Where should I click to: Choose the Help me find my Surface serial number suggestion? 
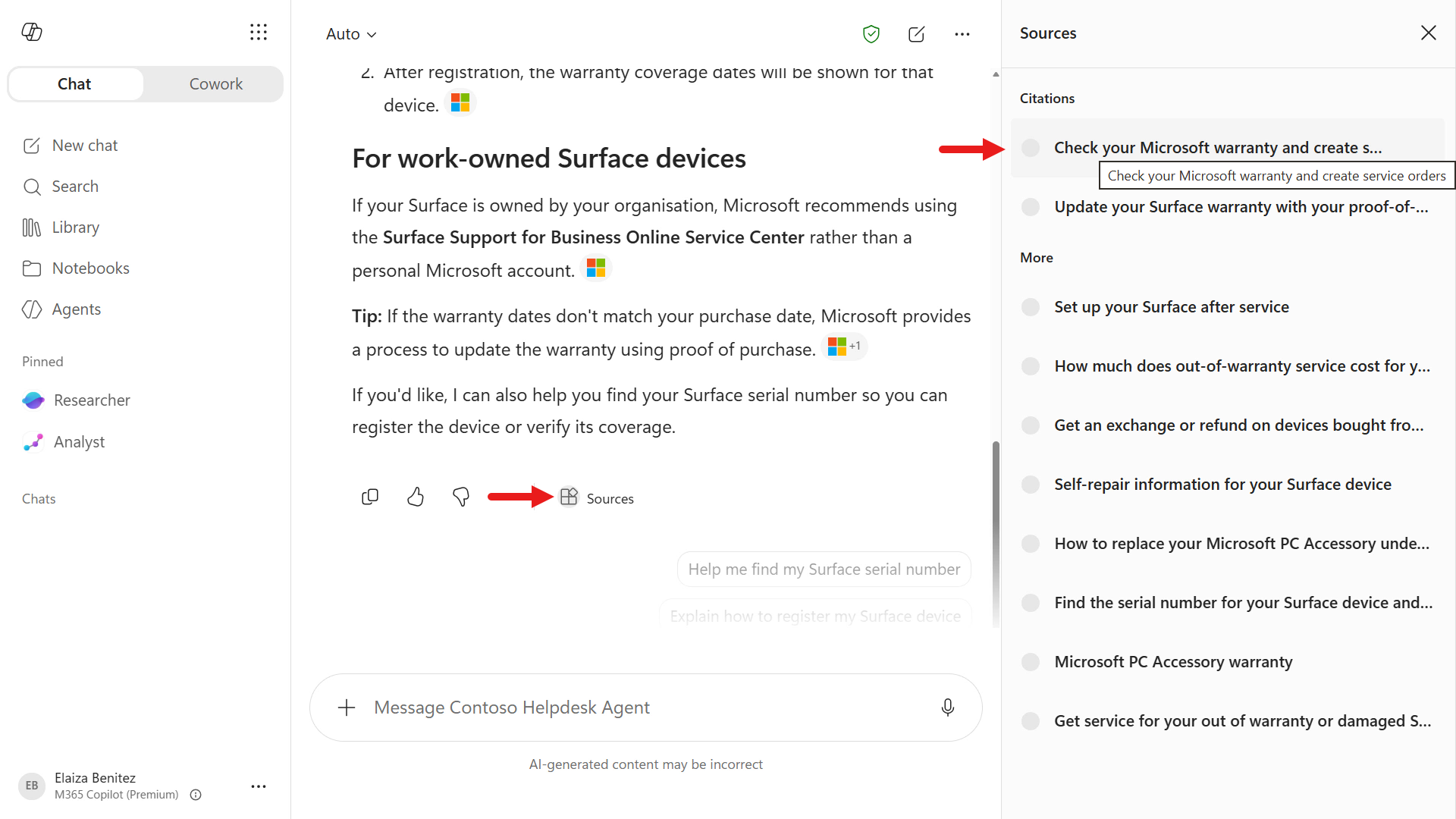click(x=824, y=570)
